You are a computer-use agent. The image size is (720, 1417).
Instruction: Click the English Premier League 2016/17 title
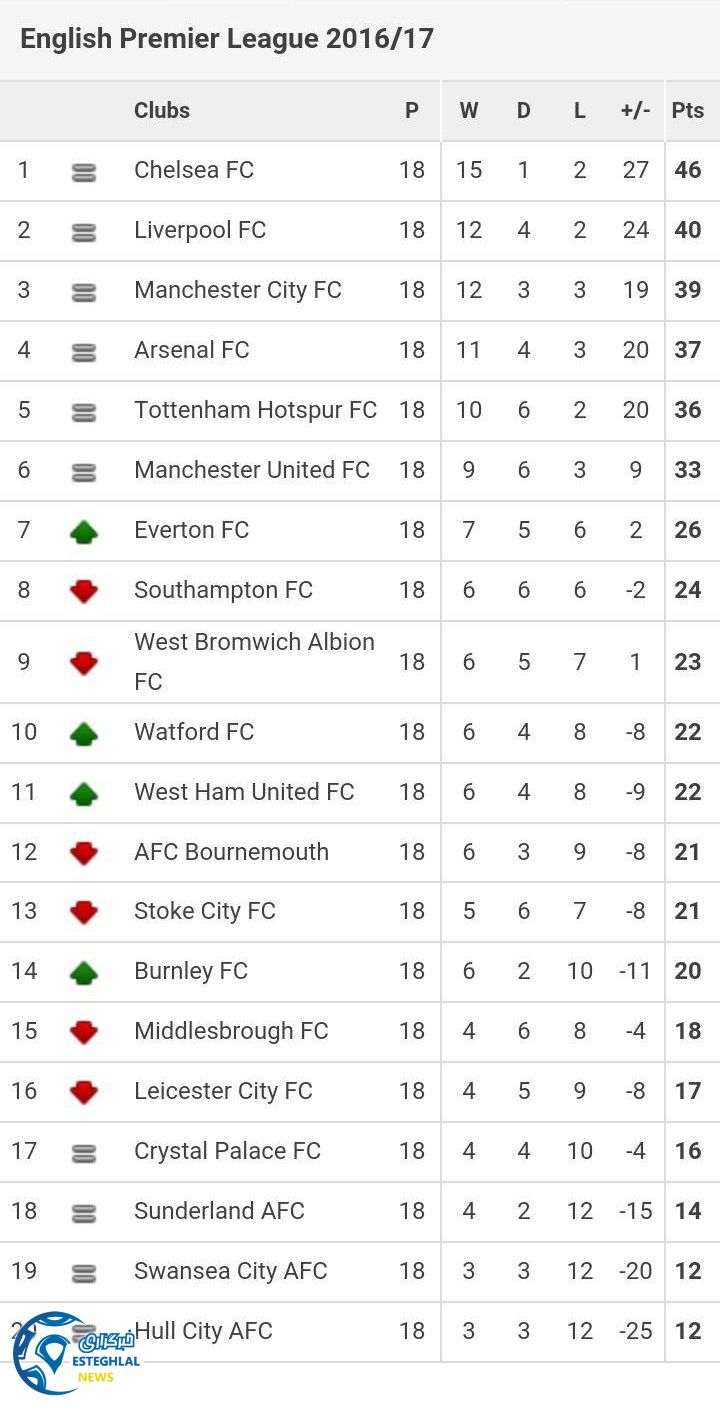point(227,39)
